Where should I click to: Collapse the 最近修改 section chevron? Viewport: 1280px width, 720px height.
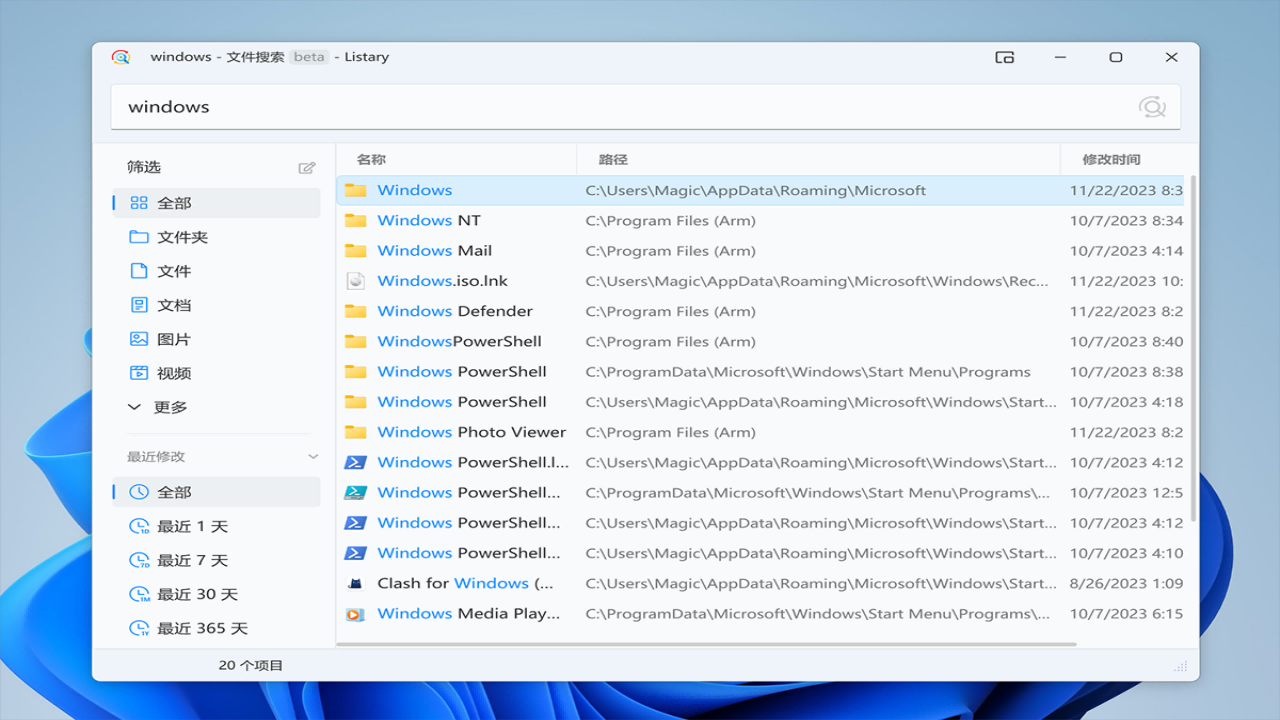pos(313,457)
